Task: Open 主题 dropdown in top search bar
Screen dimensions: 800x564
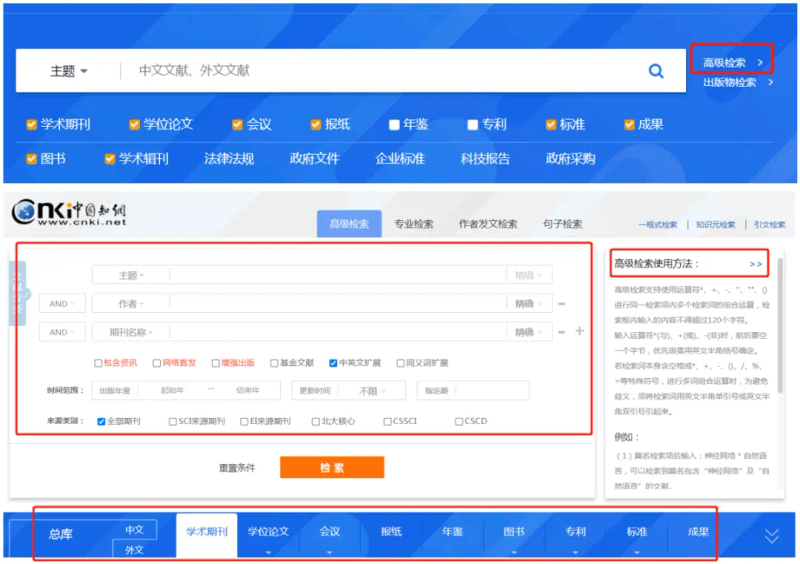Action: (x=68, y=71)
